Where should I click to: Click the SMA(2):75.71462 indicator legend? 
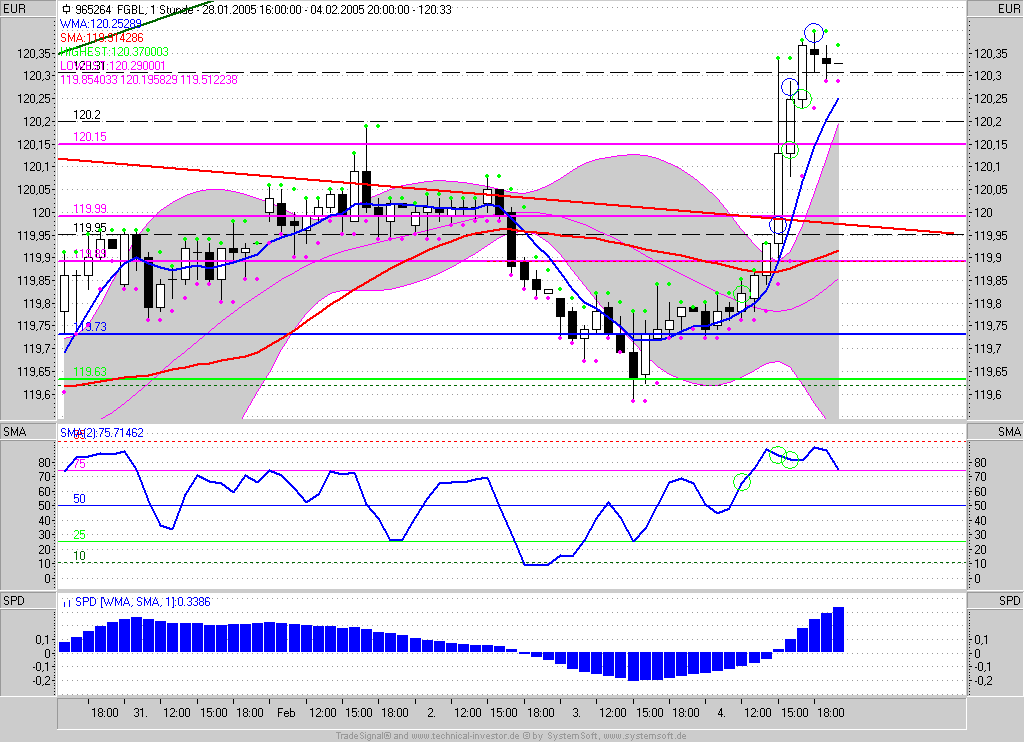click(102, 432)
